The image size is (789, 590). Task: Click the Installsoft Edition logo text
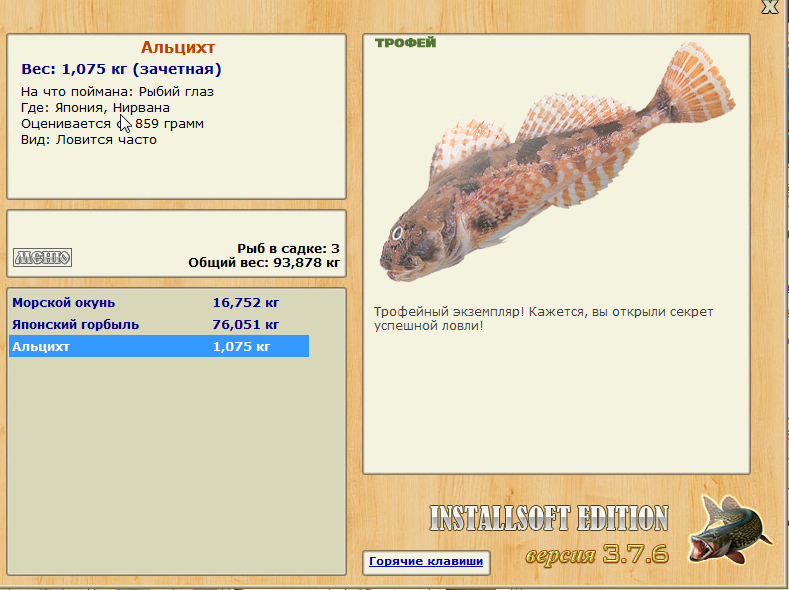coord(549,518)
